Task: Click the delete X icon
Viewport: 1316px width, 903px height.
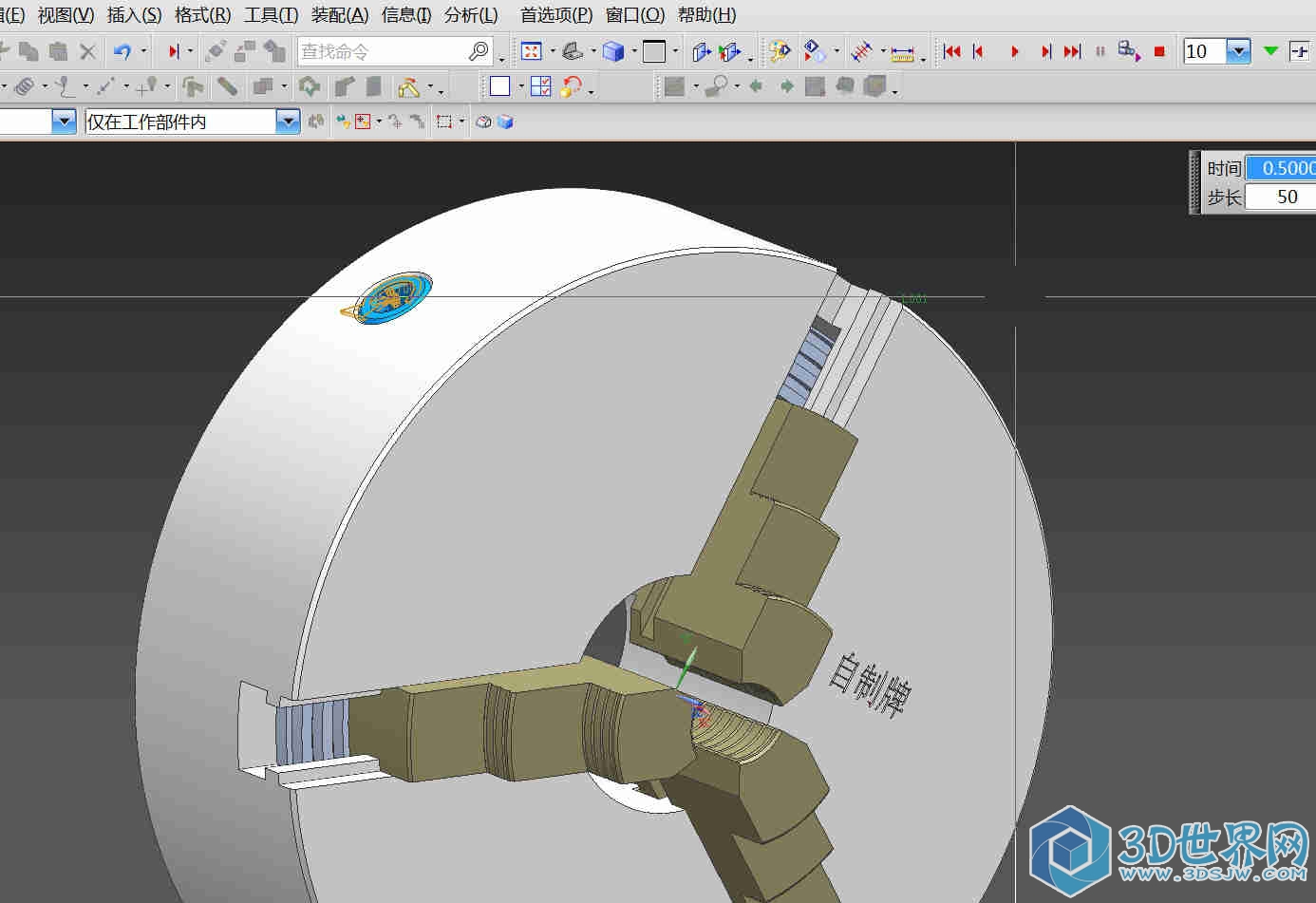Action: tap(87, 51)
